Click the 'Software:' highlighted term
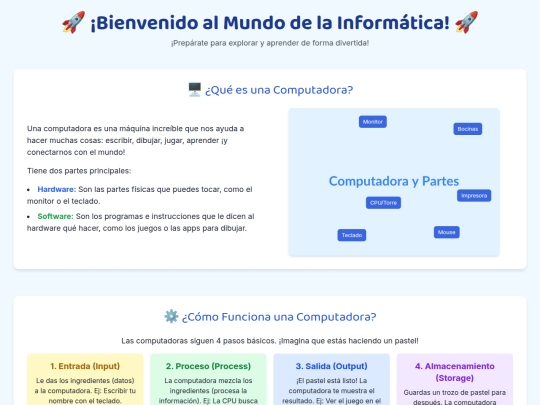Viewport: 540px width, 405px height. pyautogui.click(x=55, y=216)
